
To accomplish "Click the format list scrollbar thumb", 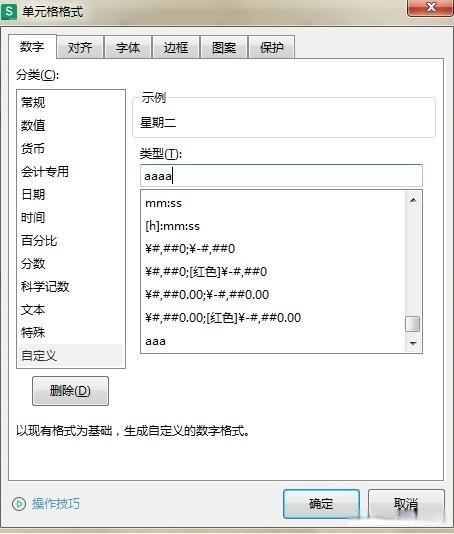I will point(413,324).
